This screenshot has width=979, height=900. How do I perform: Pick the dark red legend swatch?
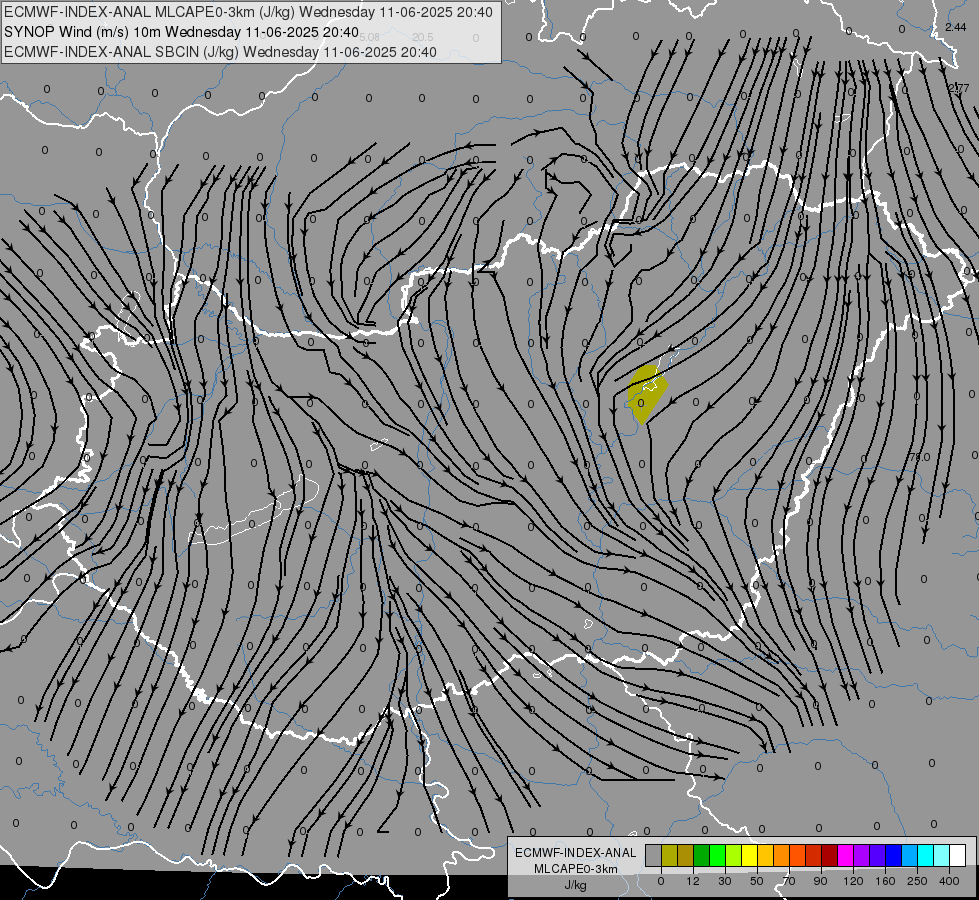tap(830, 855)
